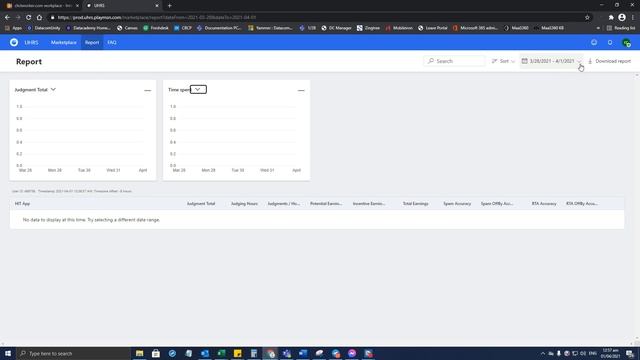Click the smiley feedback icon in header

click(594, 42)
